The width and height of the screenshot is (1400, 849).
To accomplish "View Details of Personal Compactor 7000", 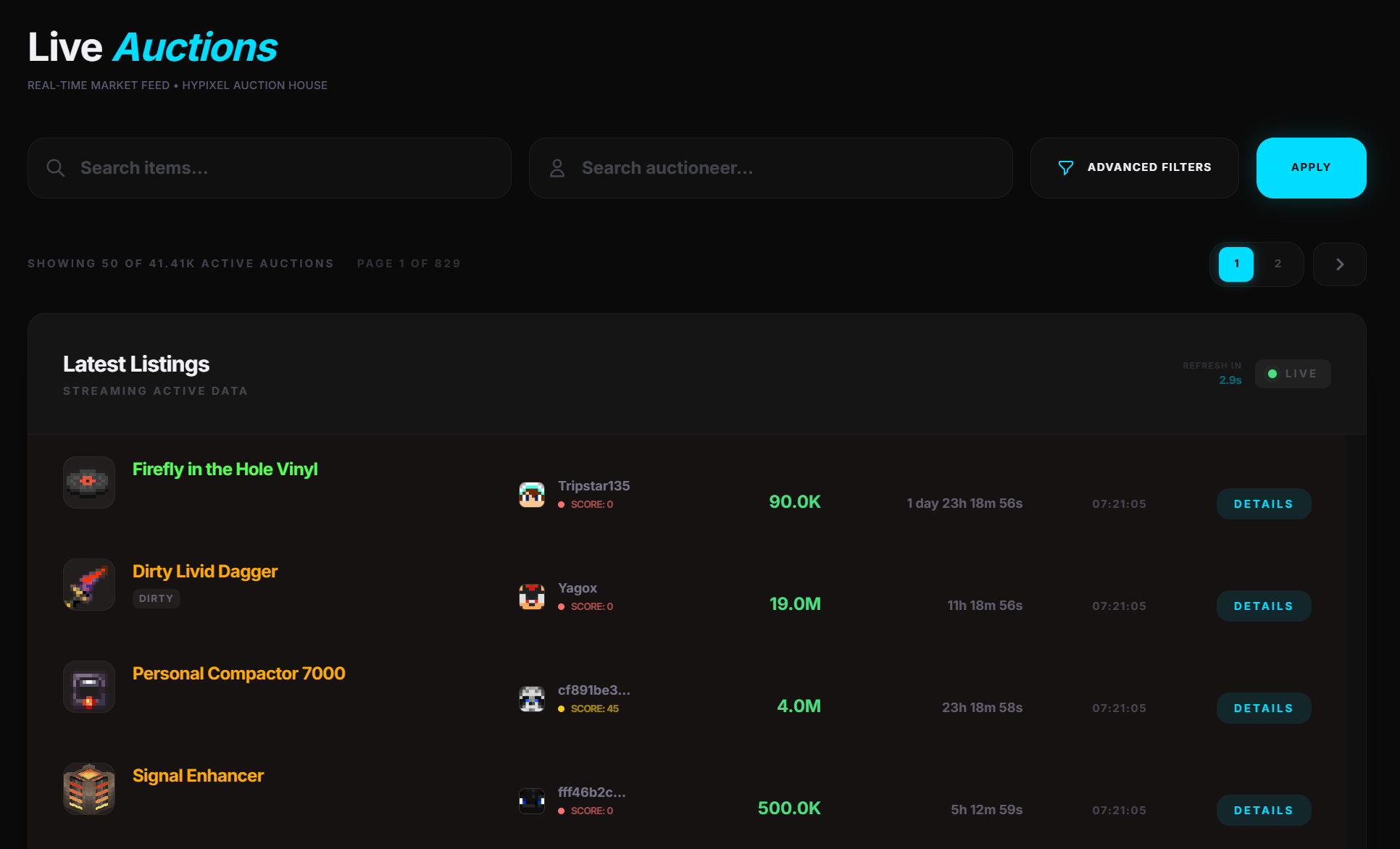I will point(1263,708).
